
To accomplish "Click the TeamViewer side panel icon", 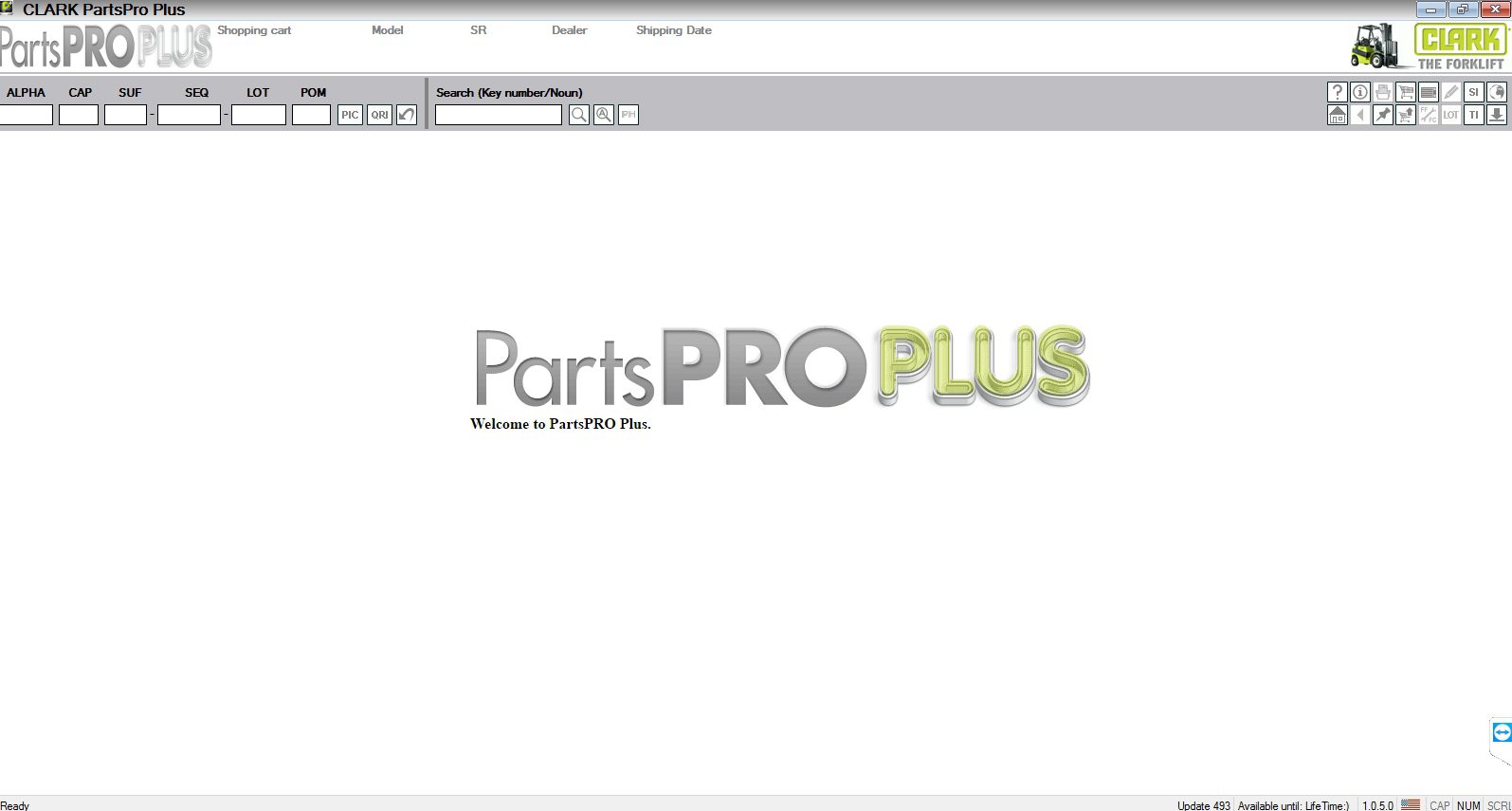I will [1502, 732].
